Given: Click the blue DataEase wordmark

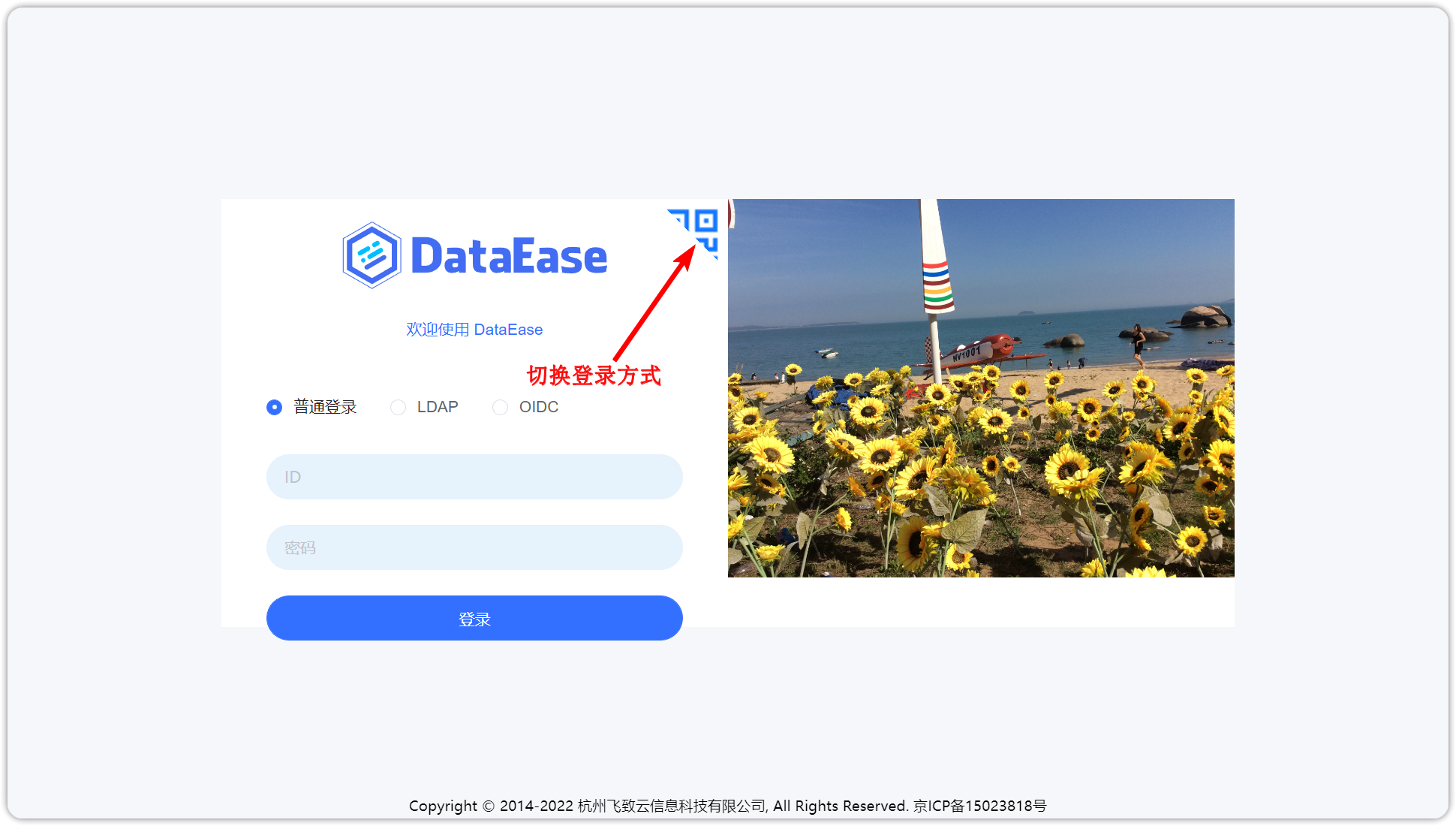Looking at the screenshot, I should click(x=510, y=256).
